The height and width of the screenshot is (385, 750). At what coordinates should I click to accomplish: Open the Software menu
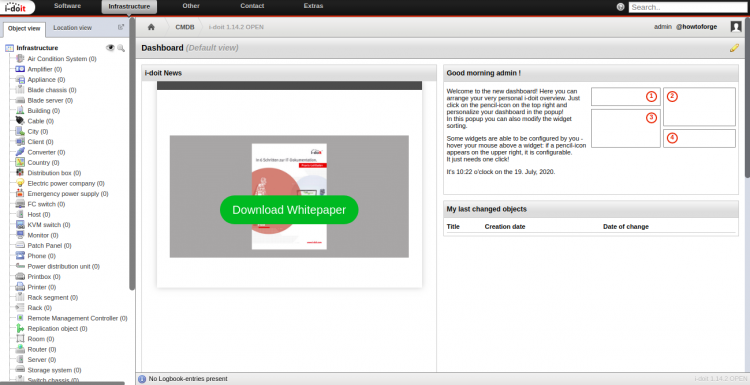pyautogui.click(x=67, y=6)
